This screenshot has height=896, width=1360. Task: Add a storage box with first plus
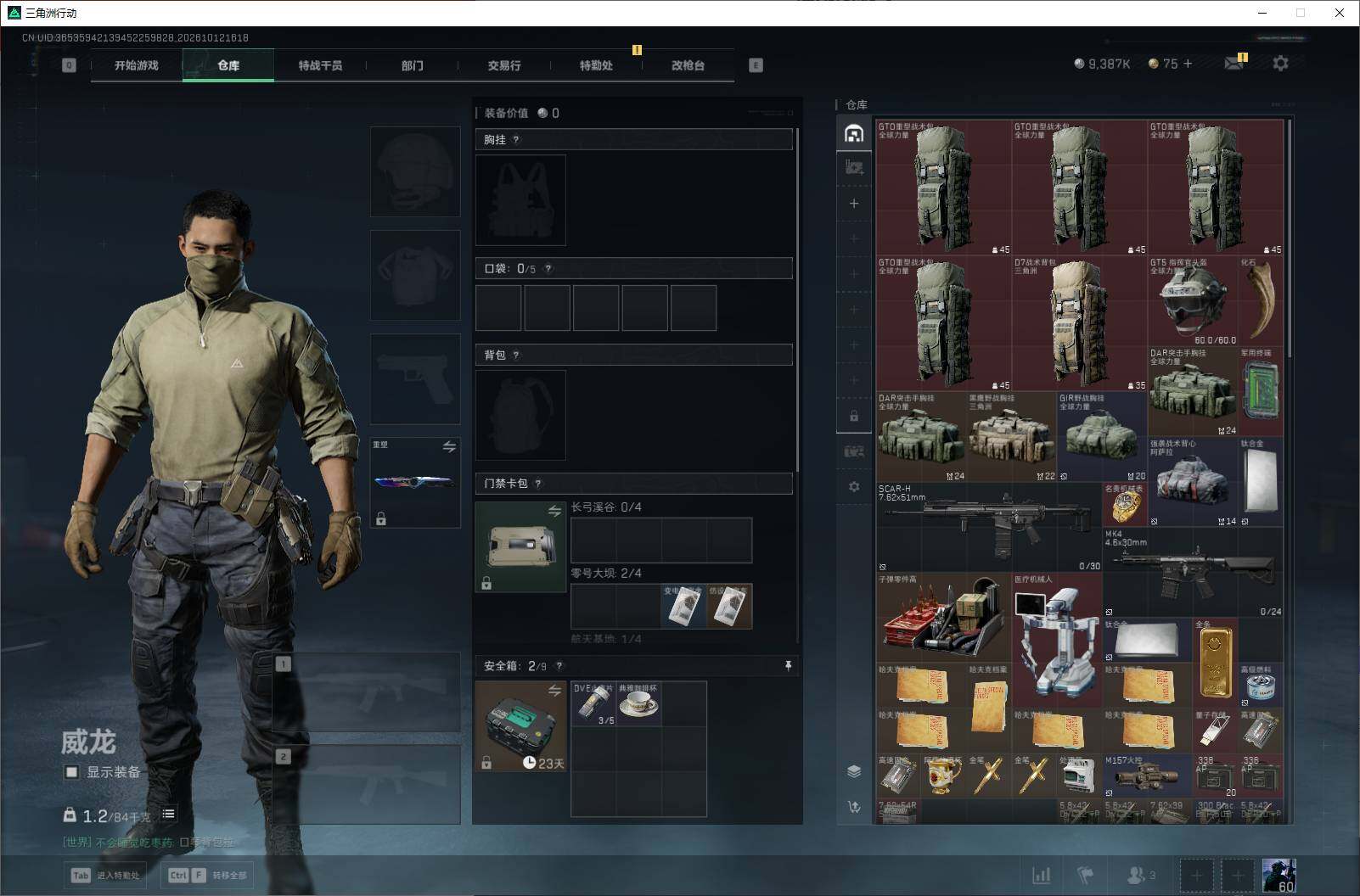tap(854, 204)
